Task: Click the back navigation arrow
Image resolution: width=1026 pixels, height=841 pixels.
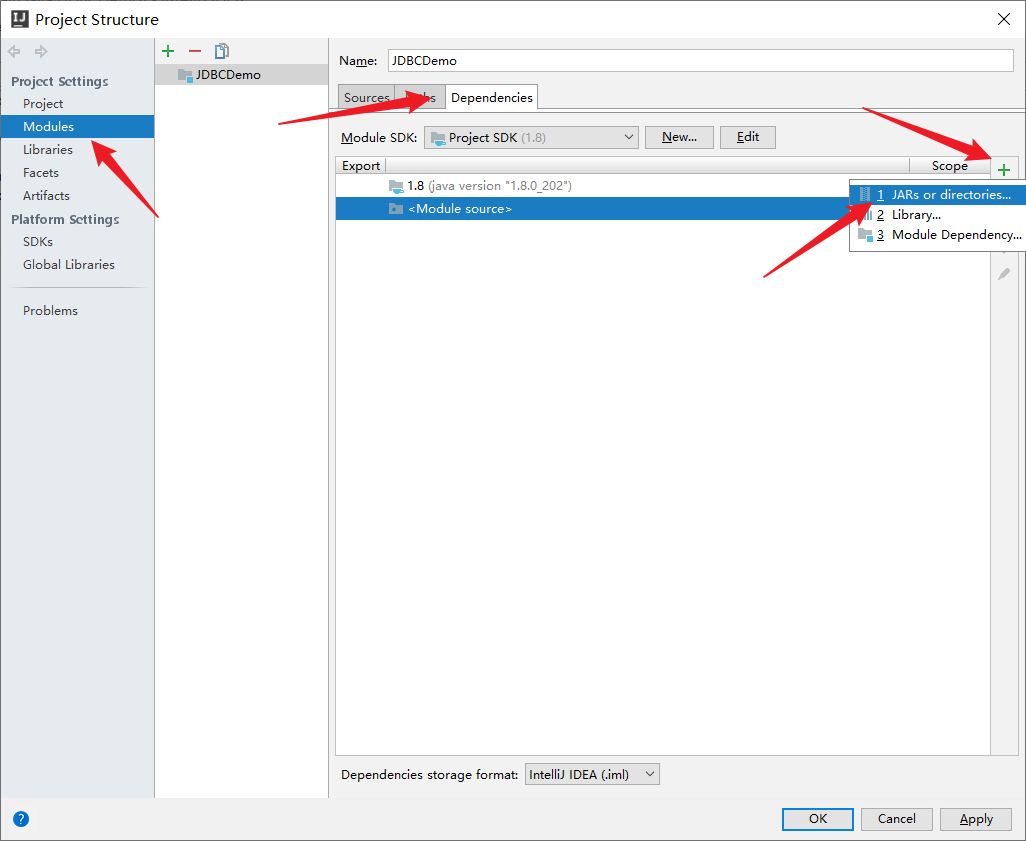Action: coord(14,51)
